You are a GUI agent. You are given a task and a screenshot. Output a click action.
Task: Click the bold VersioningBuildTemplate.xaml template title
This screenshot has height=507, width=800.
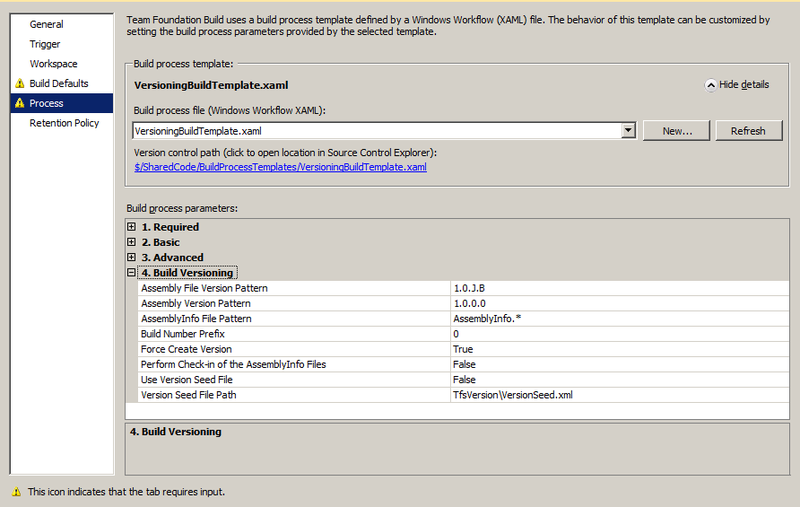[x=211, y=85]
